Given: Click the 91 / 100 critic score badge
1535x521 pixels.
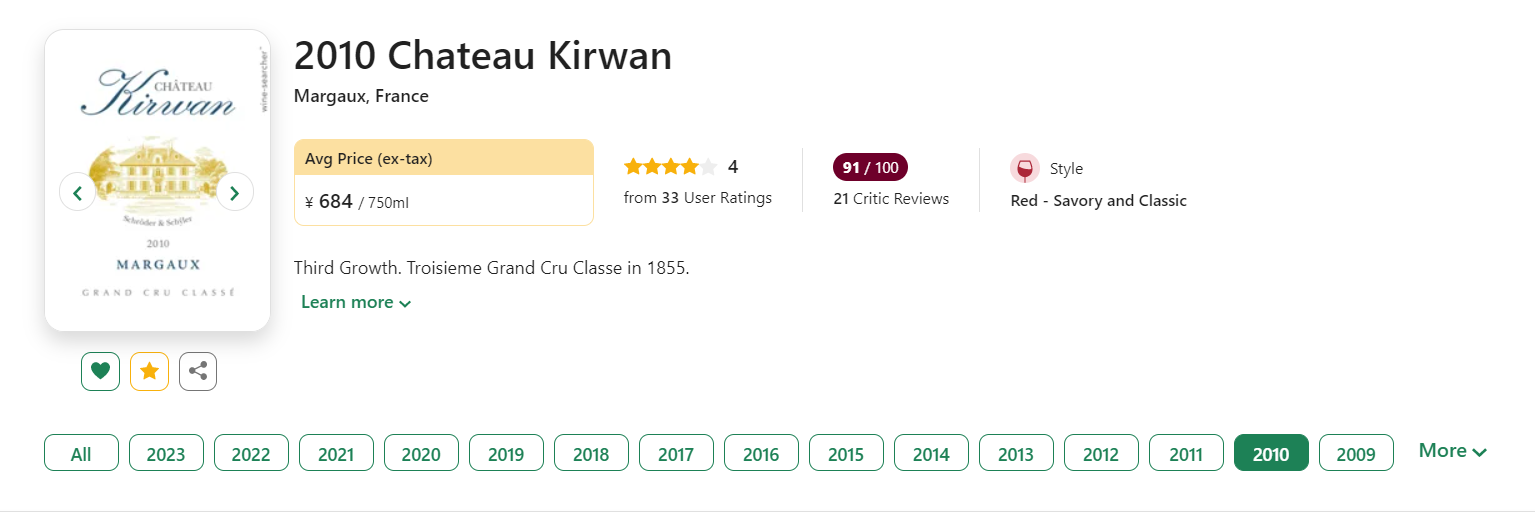Looking at the screenshot, I should (x=870, y=167).
